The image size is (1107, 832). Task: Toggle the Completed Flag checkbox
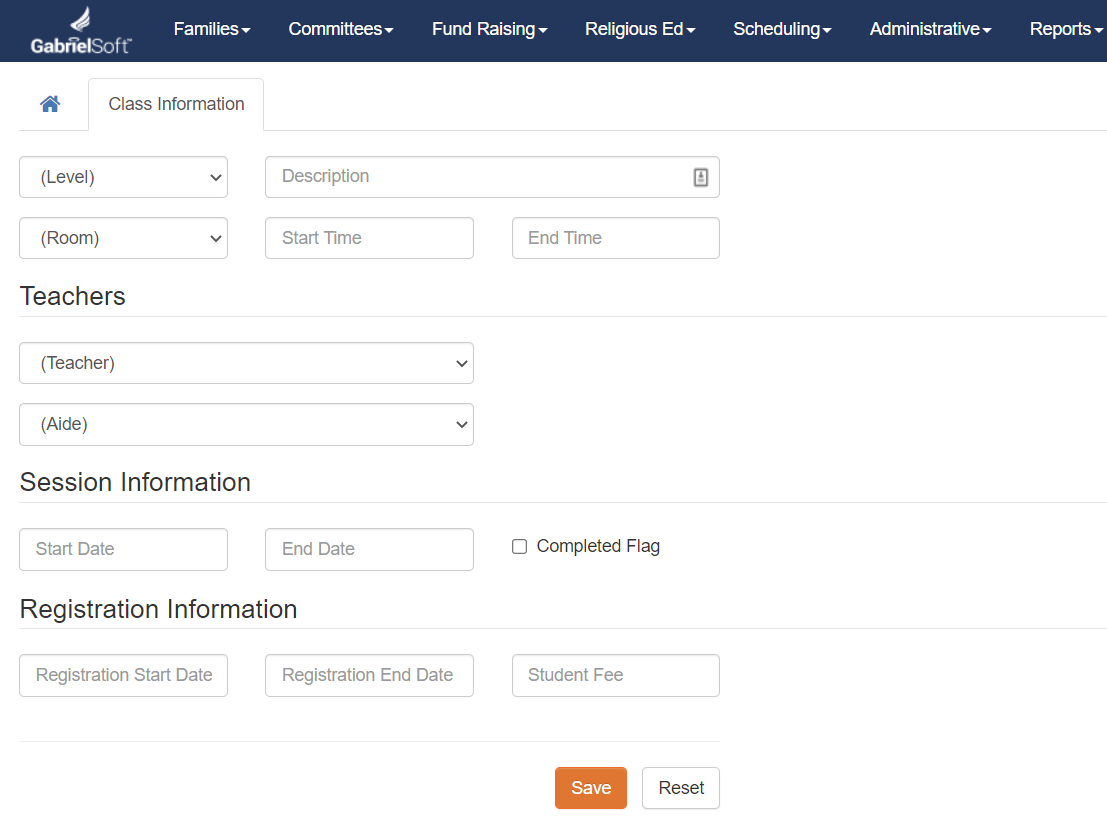click(x=520, y=547)
